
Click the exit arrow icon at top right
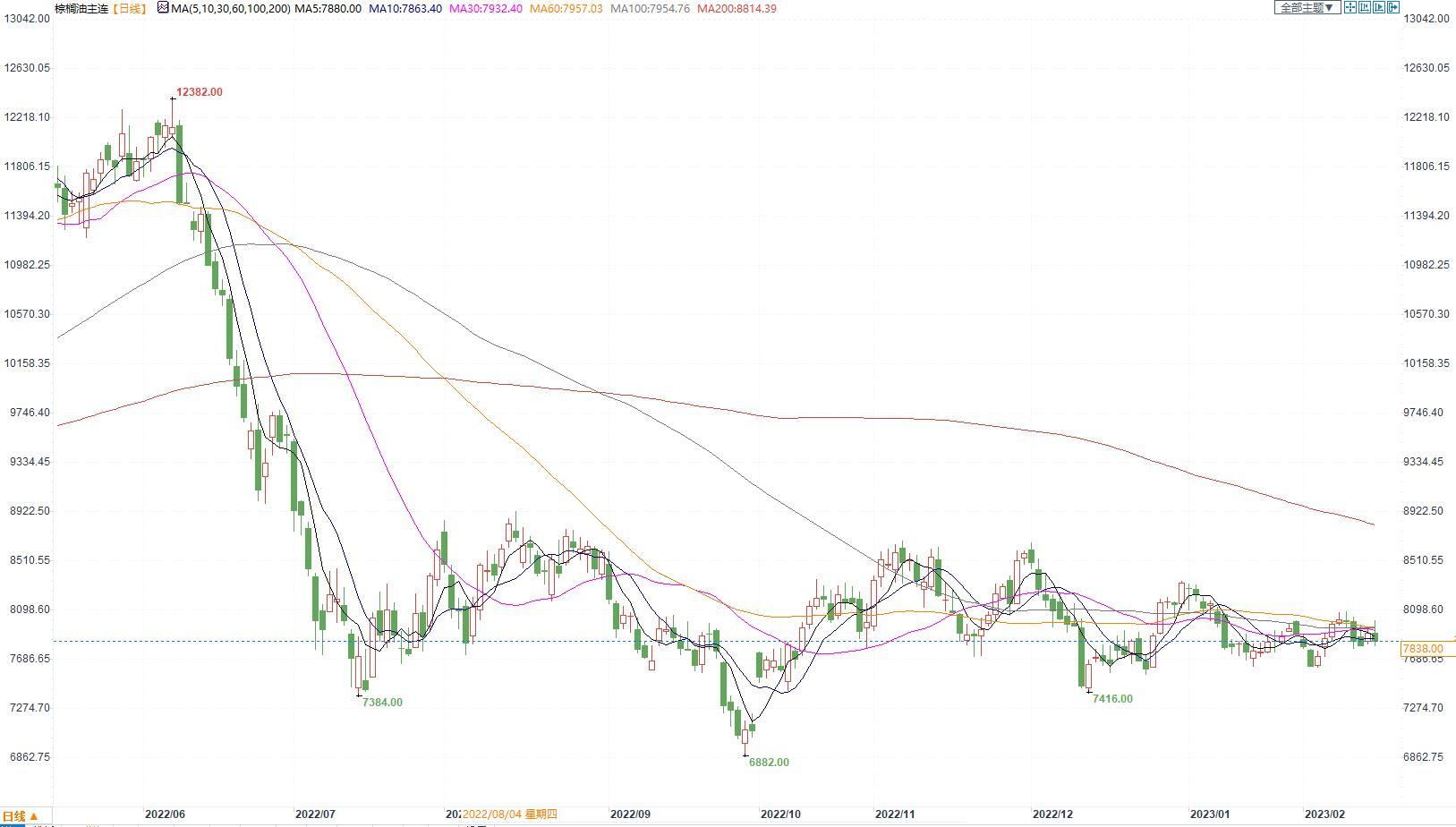[1393, 8]
